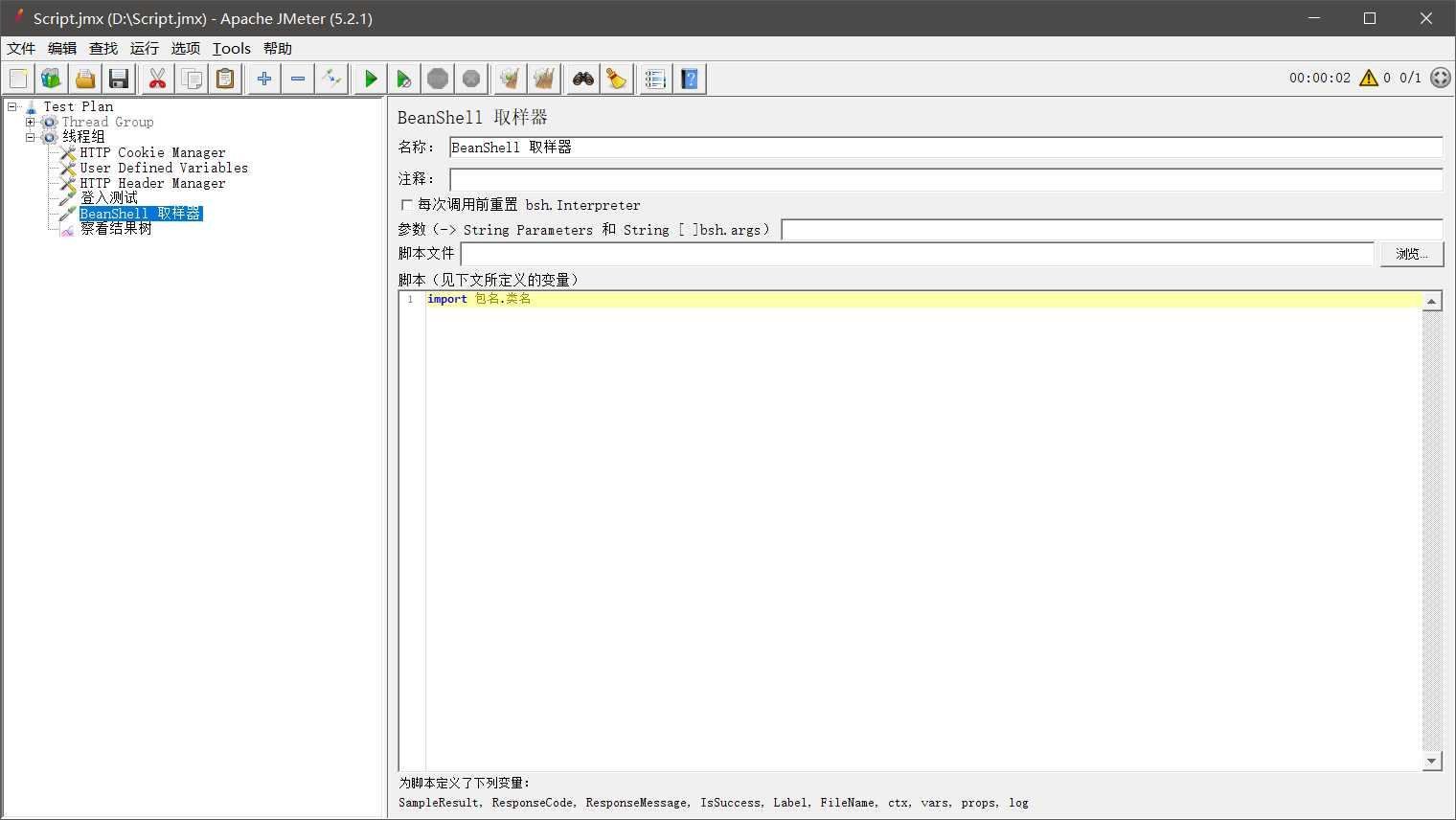Select the 登入测试 sampler node
The width and height of the screenshot is (1456, 820).
[x=108, y=198]
